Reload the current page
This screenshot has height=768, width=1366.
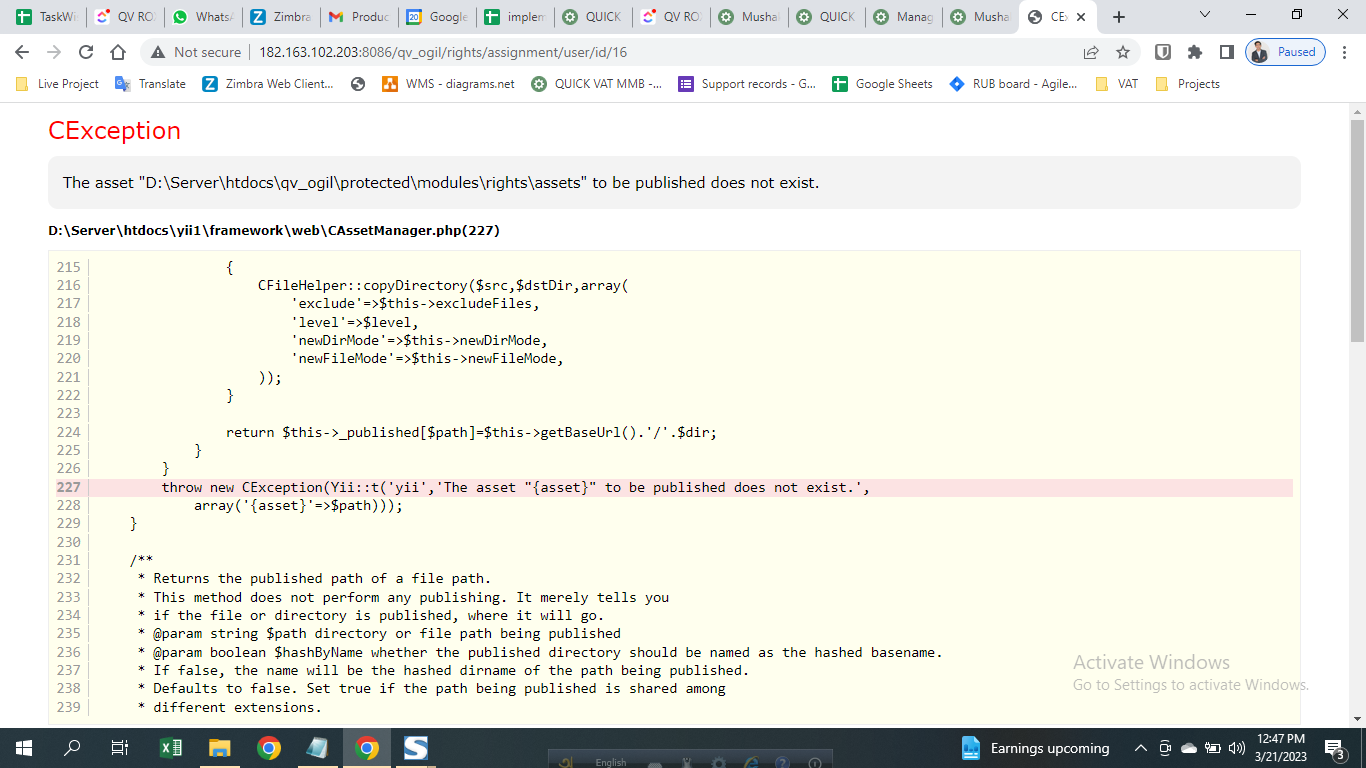[86, 52]
